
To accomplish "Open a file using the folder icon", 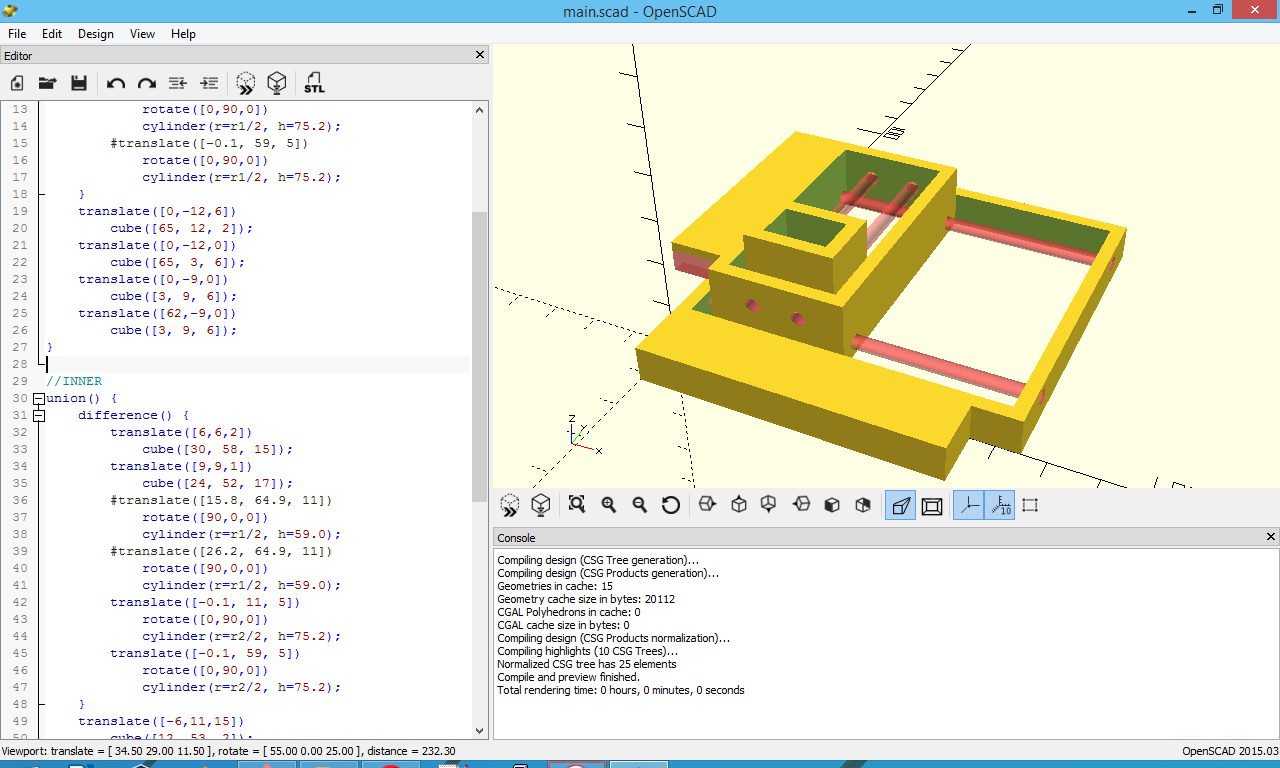I will click(47, 83).
